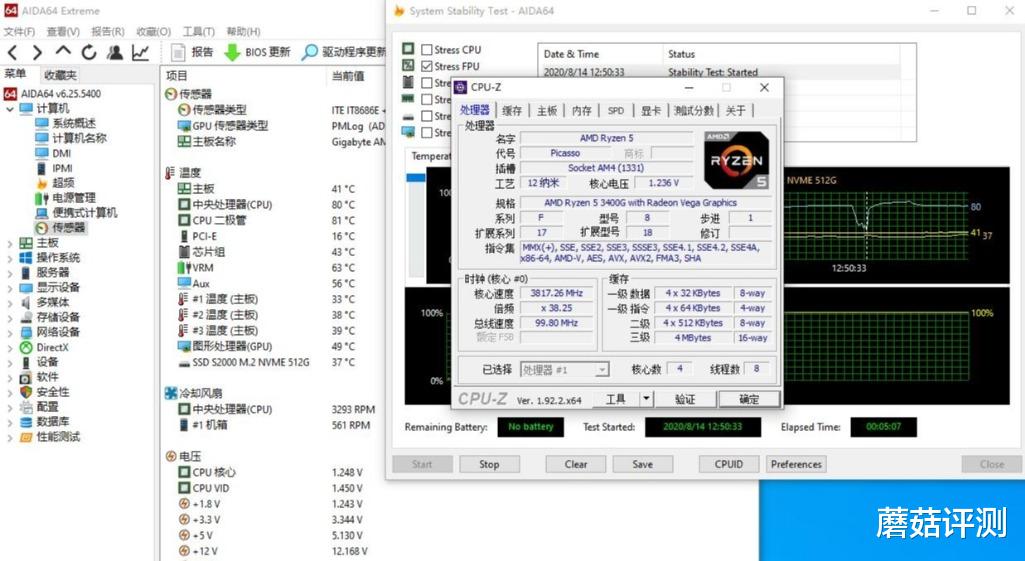Click the Ryzen 5 logo in CPU-Z
1025x561 pixels.
736,160
